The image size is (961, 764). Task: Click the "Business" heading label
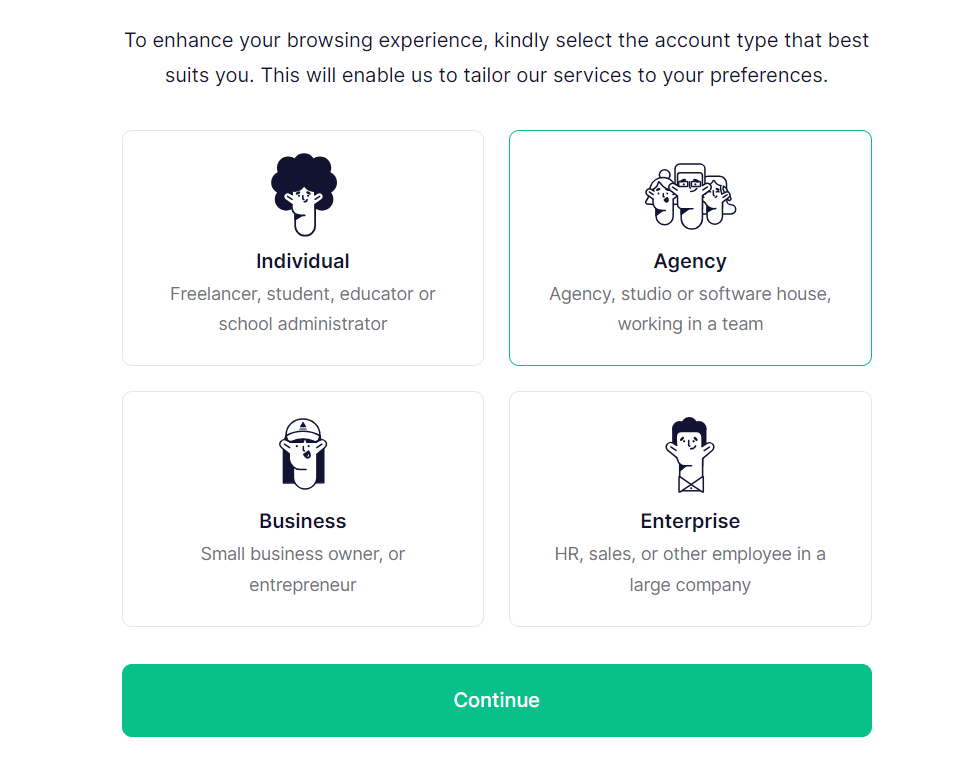(303, 521)
